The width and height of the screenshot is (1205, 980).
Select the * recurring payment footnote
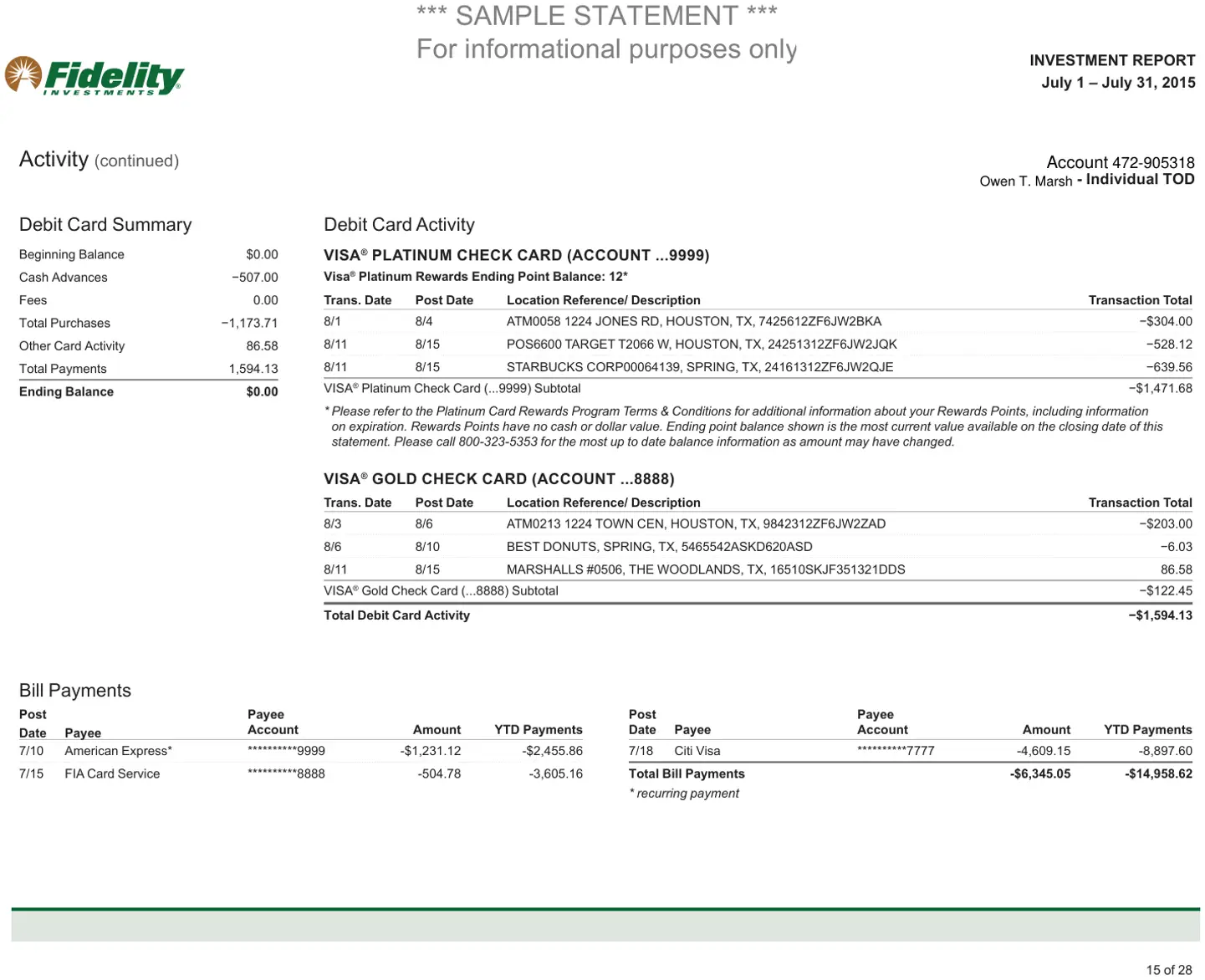pyautogui.click(x=684, y=794)
